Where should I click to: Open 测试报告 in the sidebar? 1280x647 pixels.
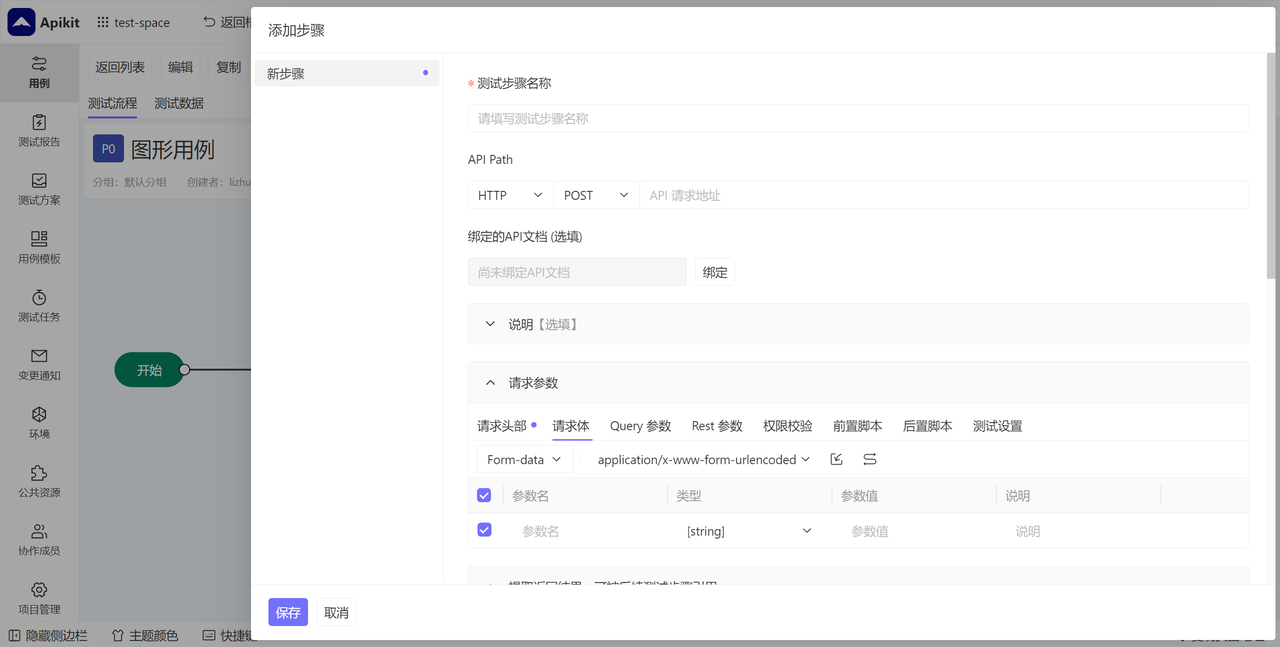39,131
